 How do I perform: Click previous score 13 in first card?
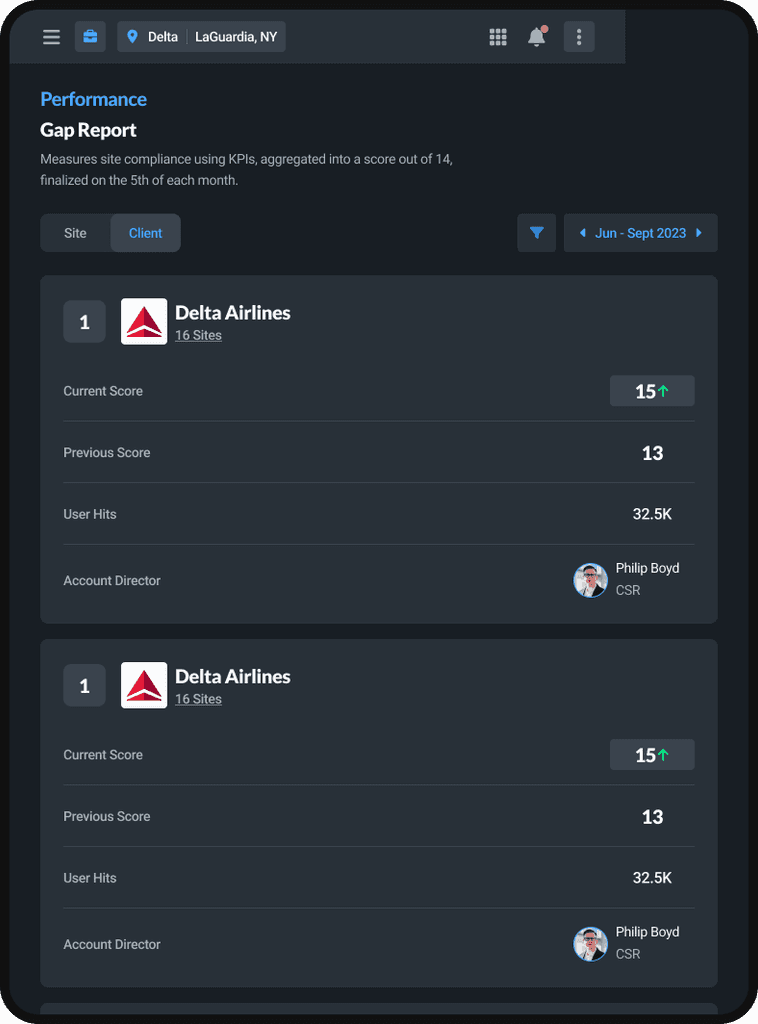(x=653, y=453)
